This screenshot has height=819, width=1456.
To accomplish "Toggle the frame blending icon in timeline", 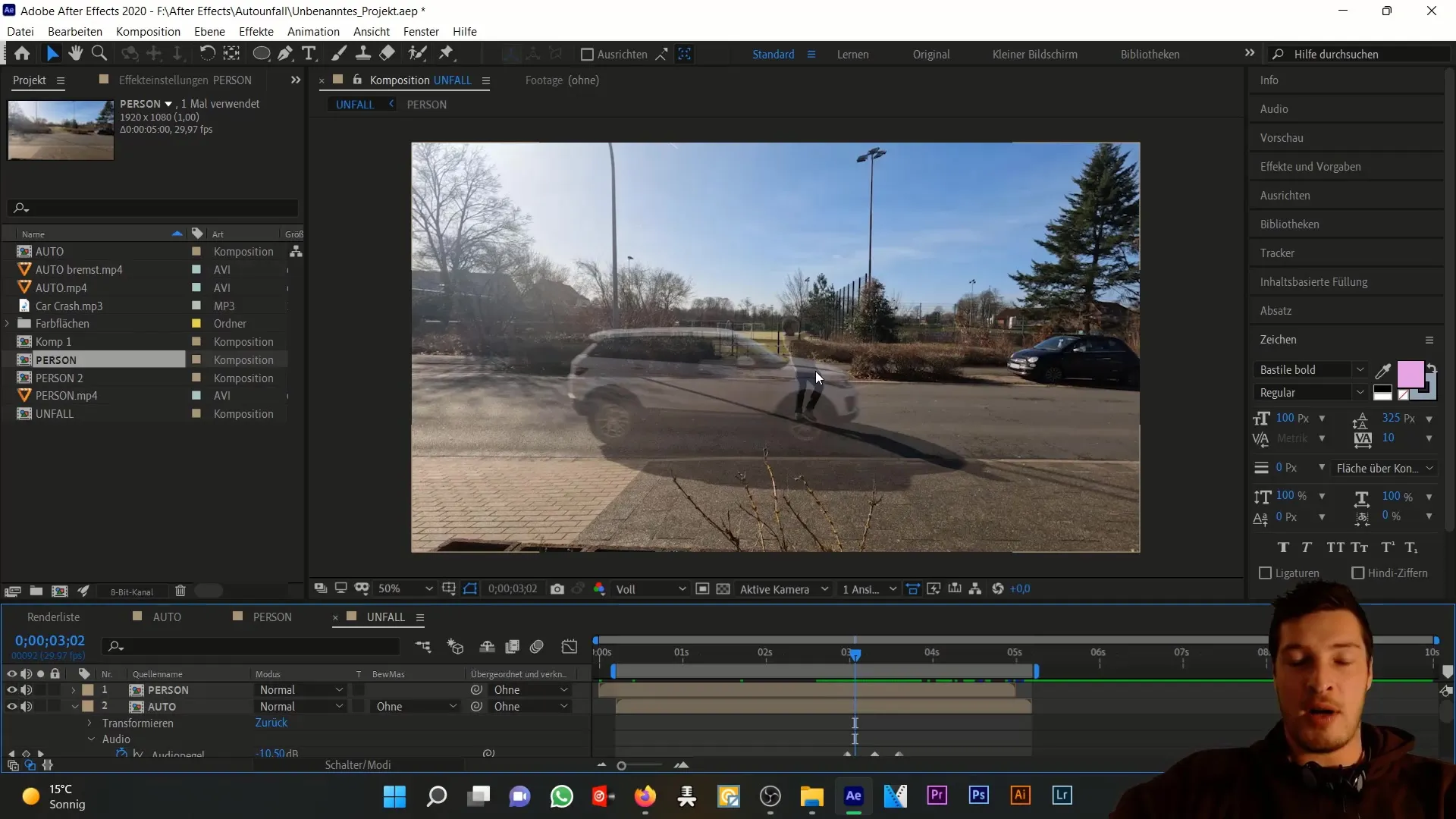I will tap(513, 646).
